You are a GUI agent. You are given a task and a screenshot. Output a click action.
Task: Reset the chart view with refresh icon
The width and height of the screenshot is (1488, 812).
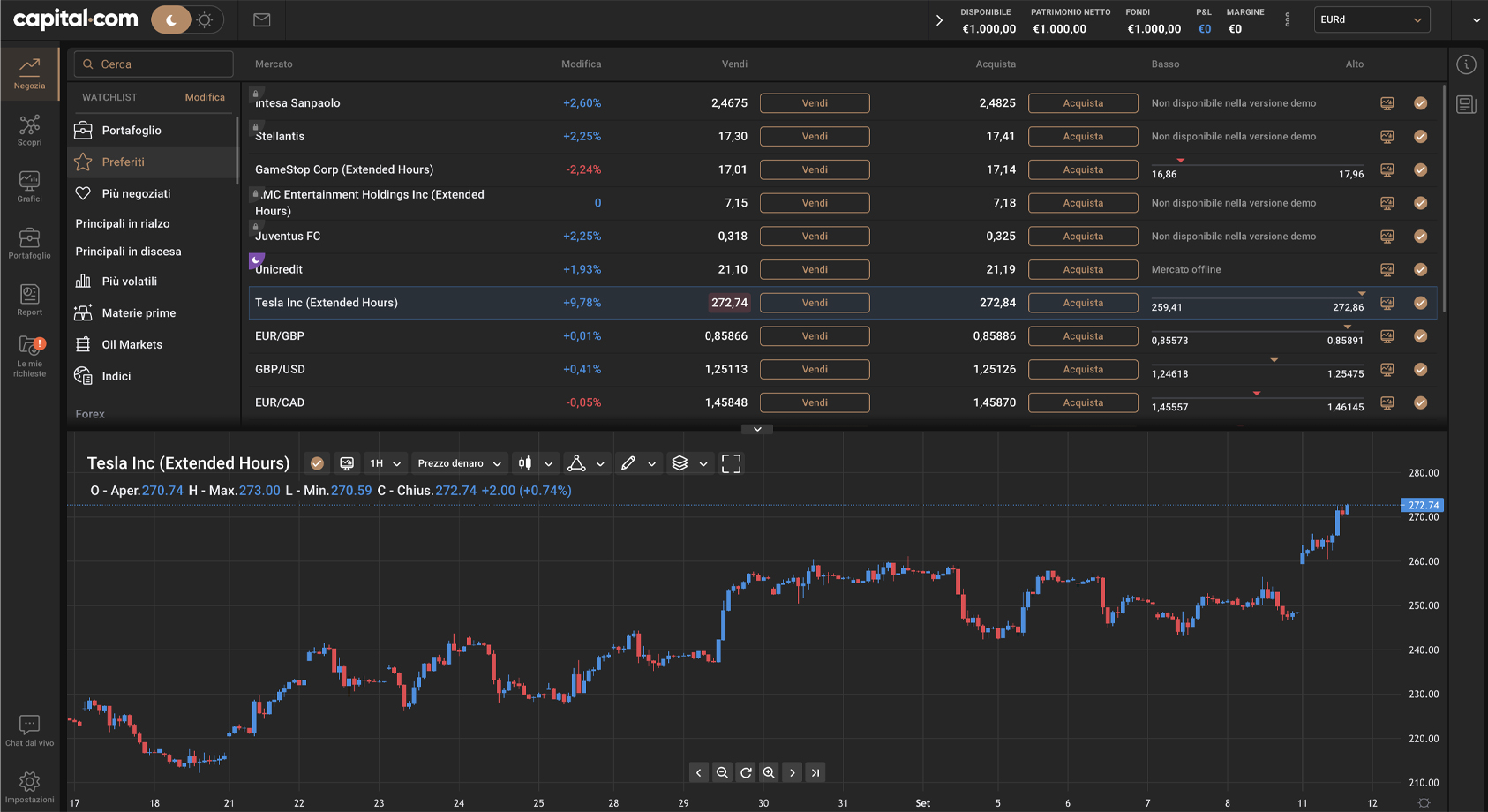click(746, 772)
